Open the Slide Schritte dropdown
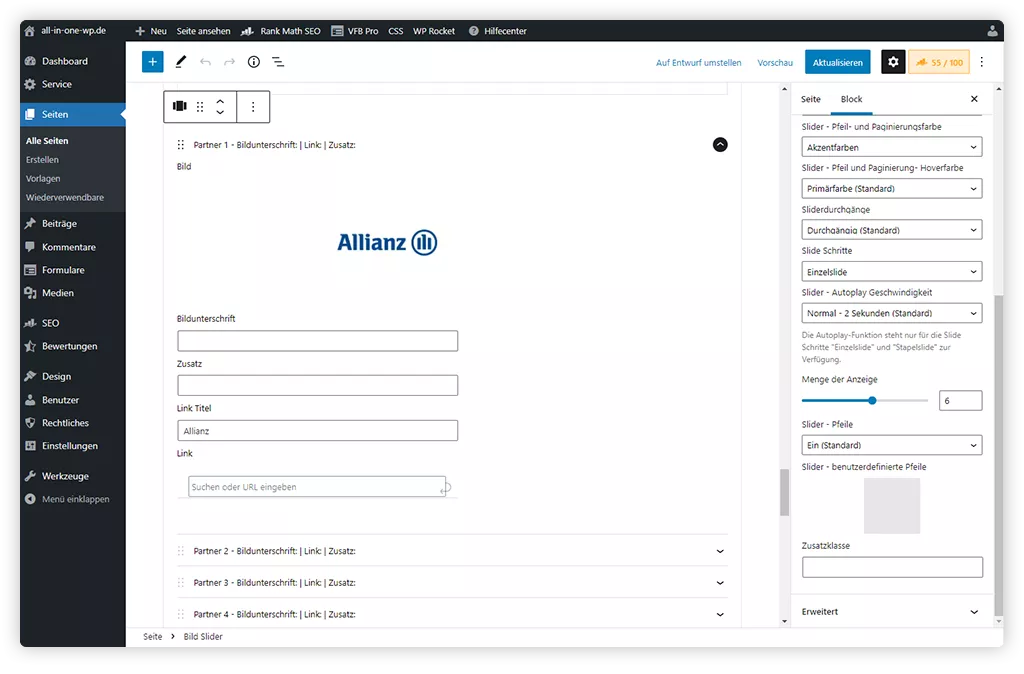 (x=891, y=270)
